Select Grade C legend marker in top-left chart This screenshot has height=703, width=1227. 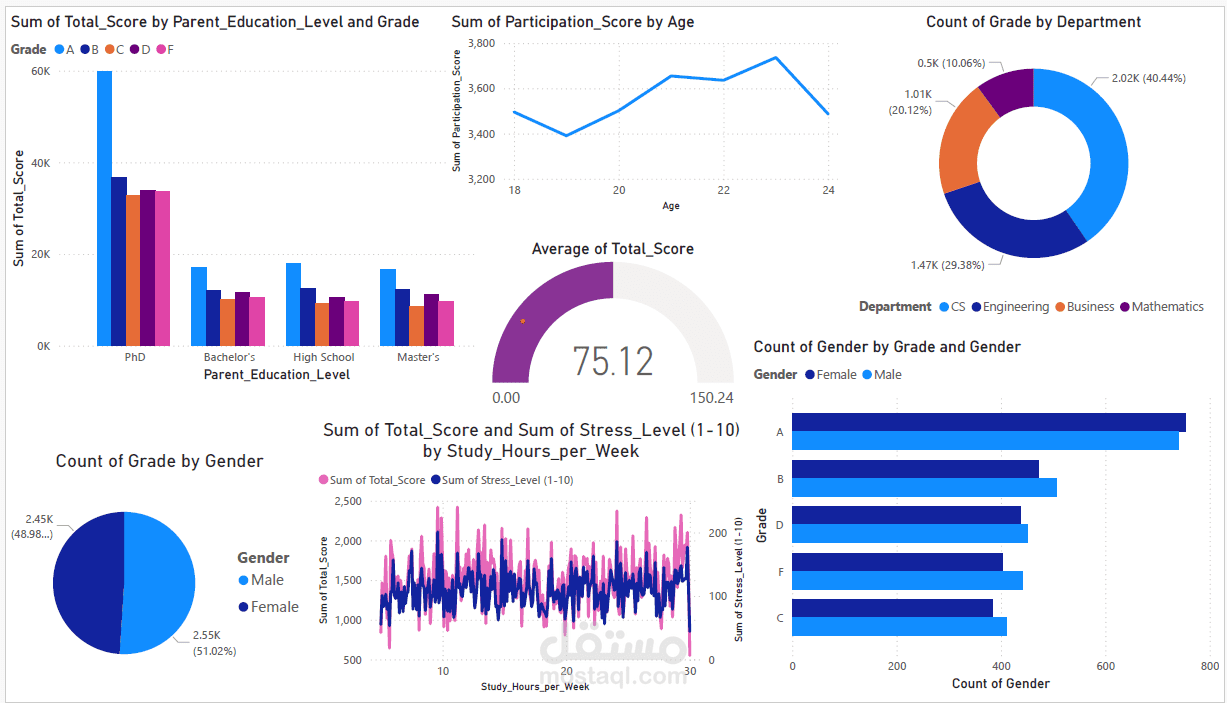pyautogui.click(x=110, y=49)
